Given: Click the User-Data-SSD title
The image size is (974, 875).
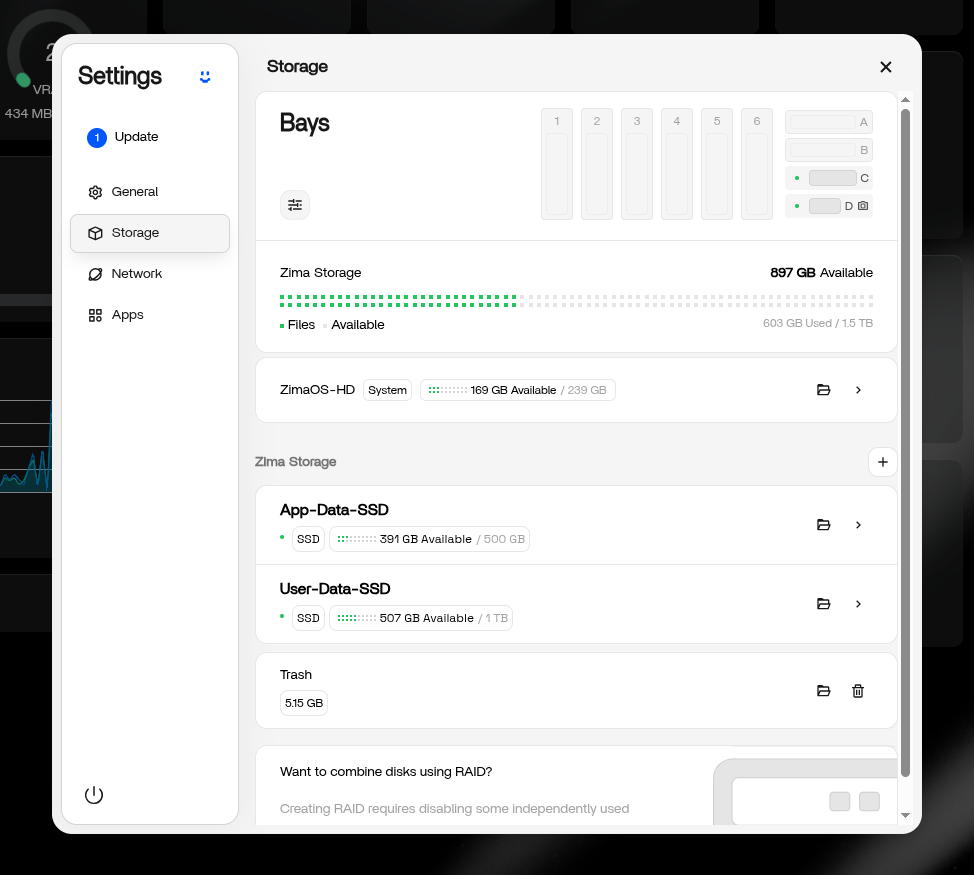Looking at the screenshot, I should (x=335, y=589).
